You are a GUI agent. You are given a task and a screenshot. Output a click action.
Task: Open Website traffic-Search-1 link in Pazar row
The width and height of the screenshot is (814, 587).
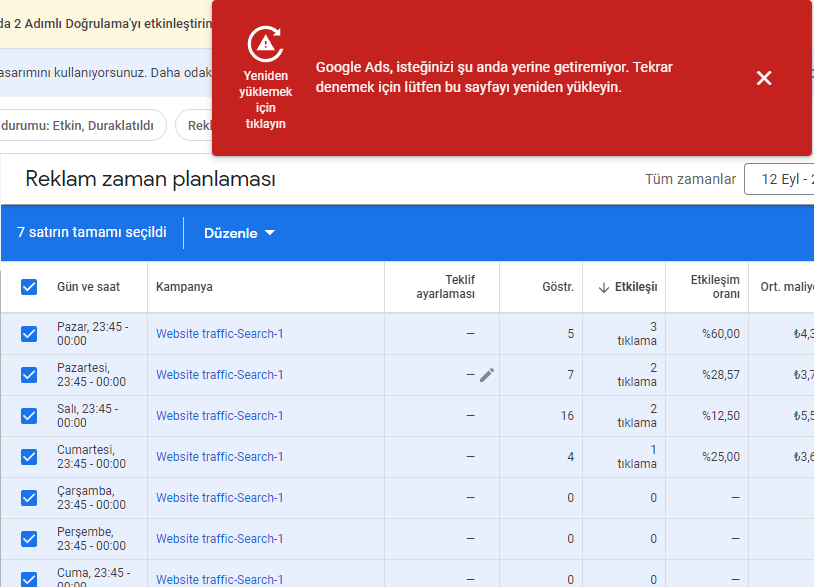click(220, 334)
